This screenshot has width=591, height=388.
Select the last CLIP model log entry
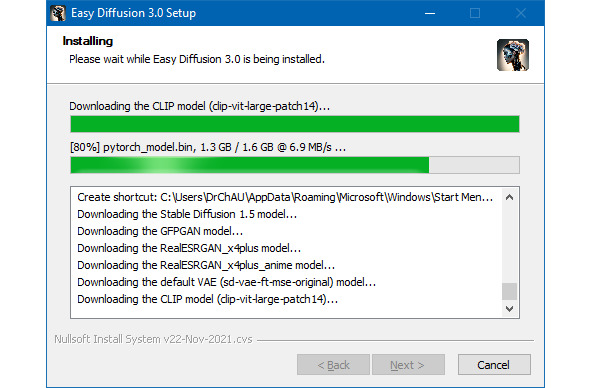coord(207,299)
